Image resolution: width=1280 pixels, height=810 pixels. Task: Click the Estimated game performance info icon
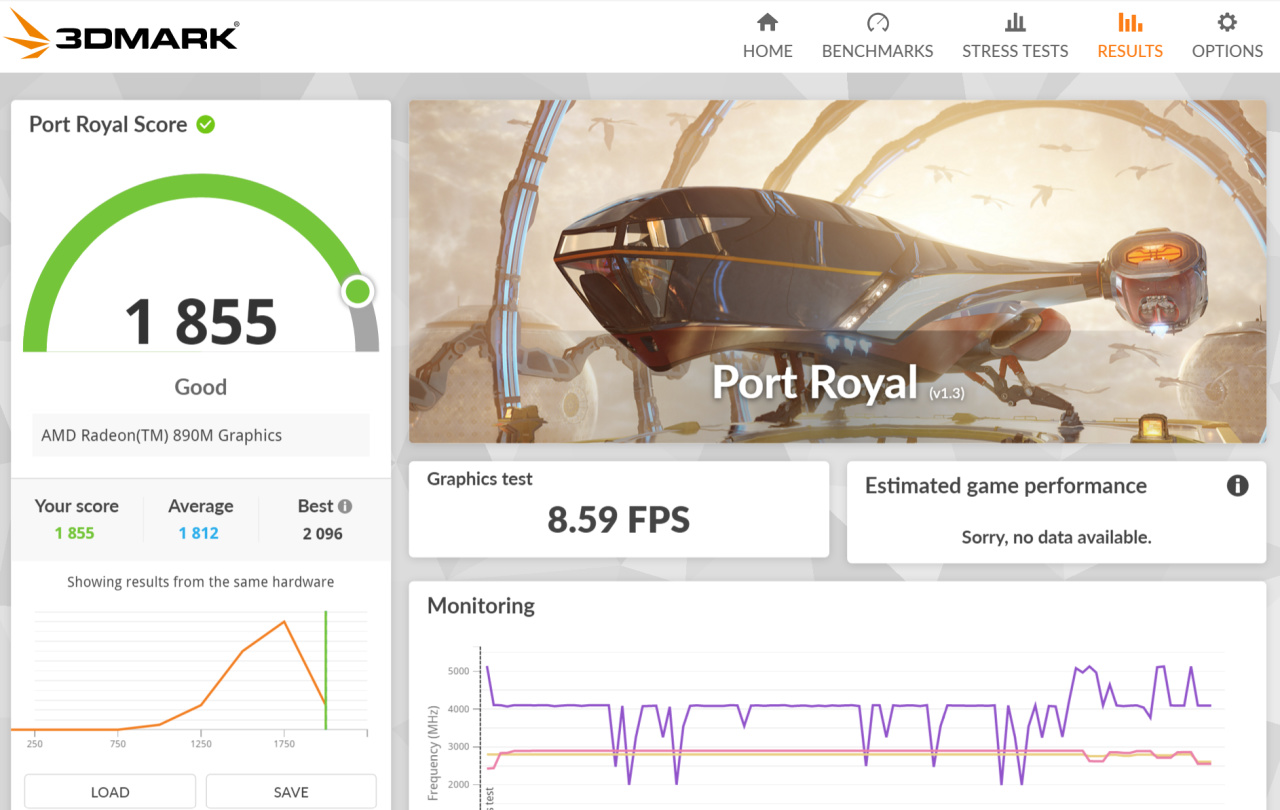1237,486
